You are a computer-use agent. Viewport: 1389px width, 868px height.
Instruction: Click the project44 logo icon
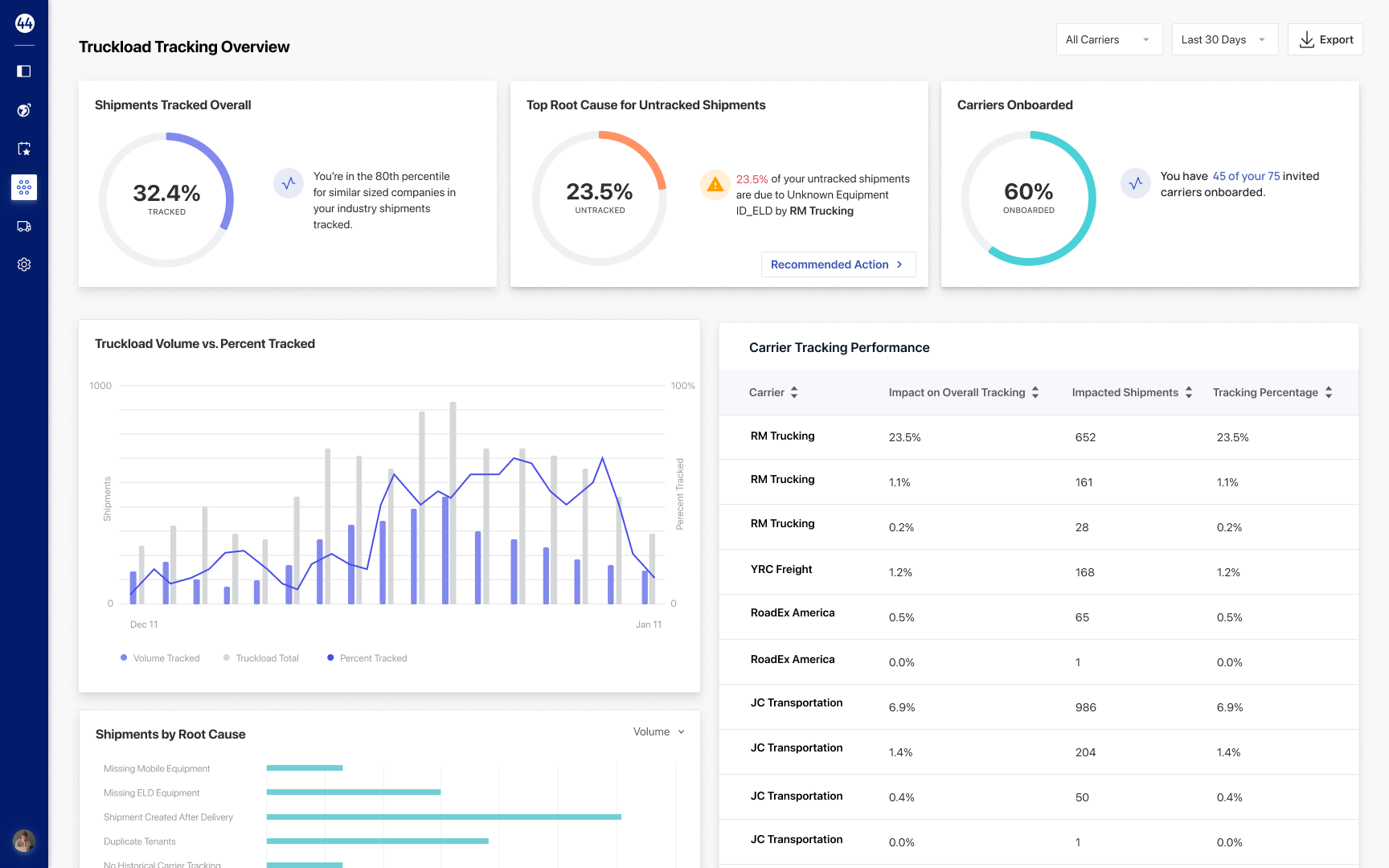pos(24,23)
